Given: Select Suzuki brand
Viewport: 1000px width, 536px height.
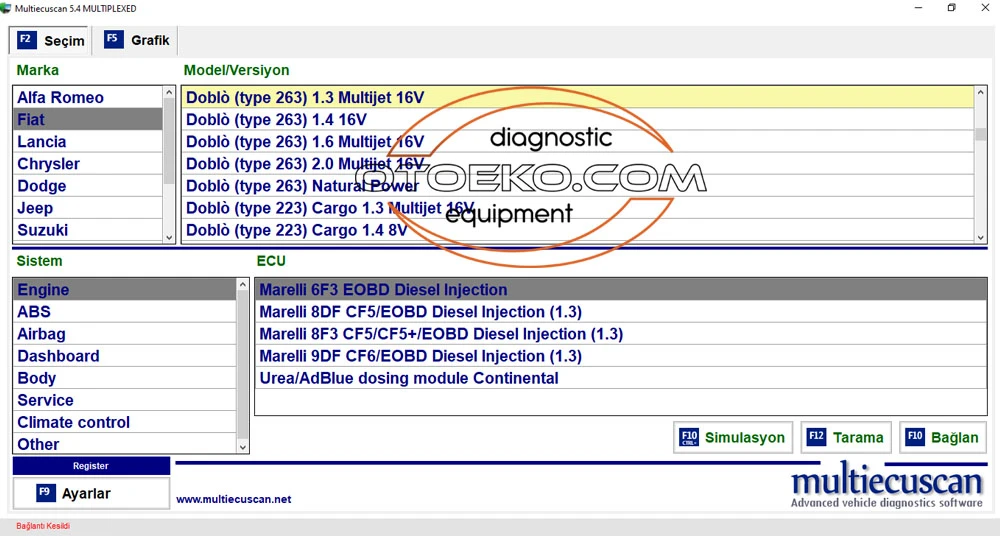Looking at the screenshot, I should [88, 230].
